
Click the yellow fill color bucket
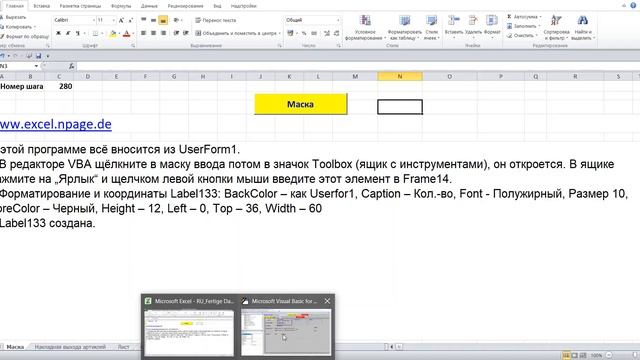[x=113, y=33]
